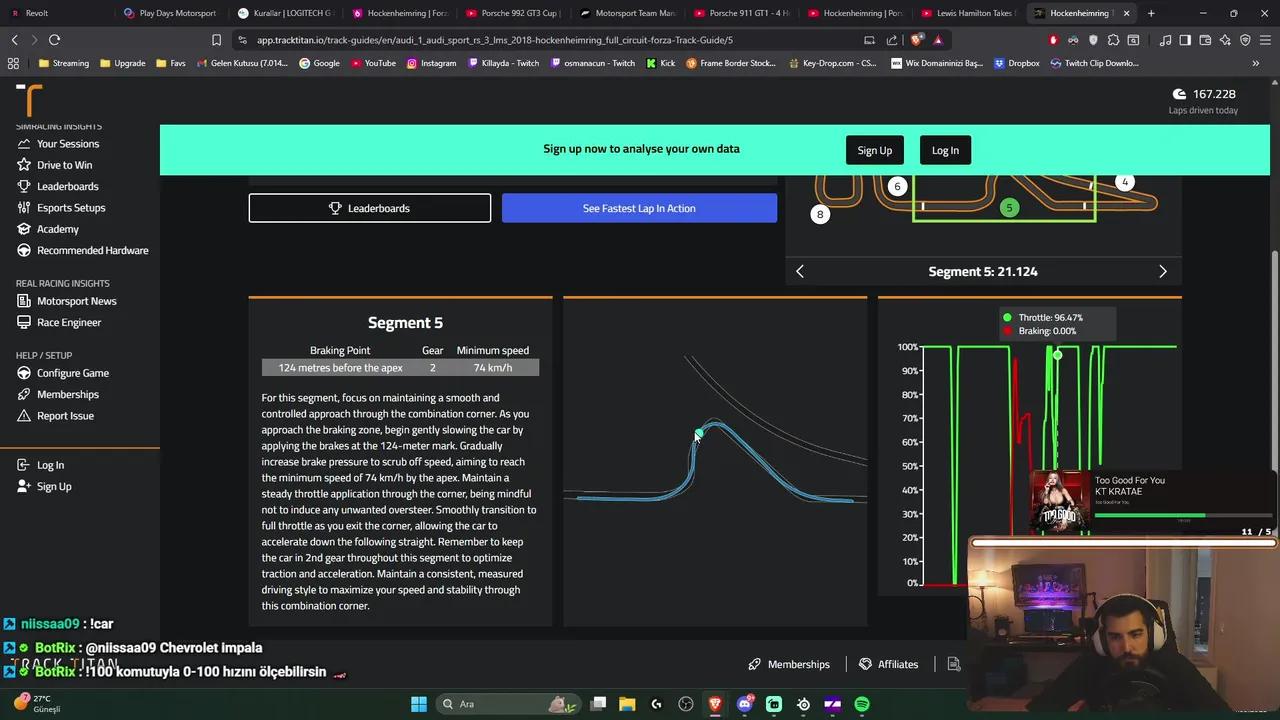Image resolution: width=1280 pixels, height=720 pixels.
Task: Select segment 5 marker on track map
Action: pos(1009,207)
